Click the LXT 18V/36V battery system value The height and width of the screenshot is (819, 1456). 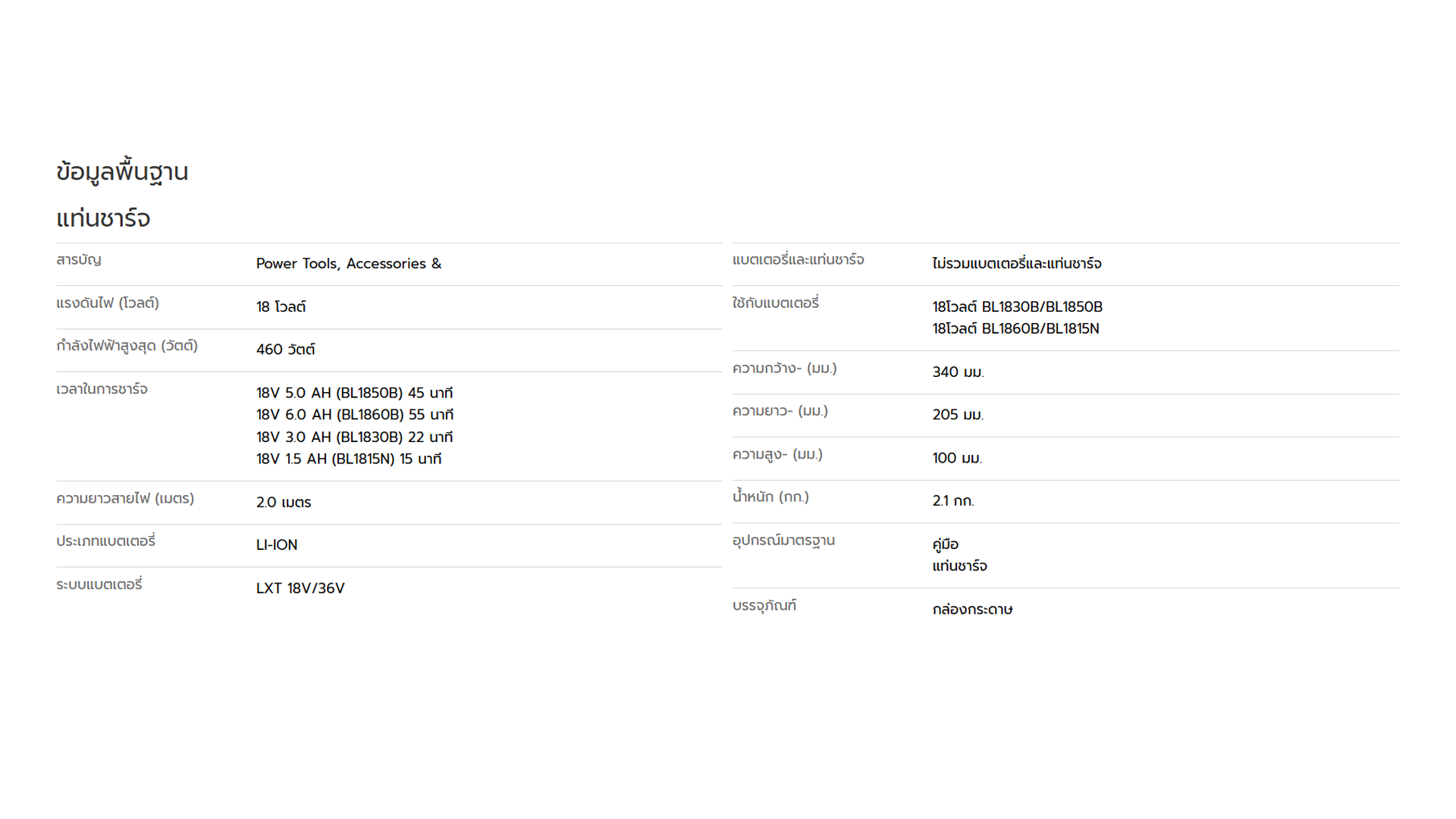[300, 588]
